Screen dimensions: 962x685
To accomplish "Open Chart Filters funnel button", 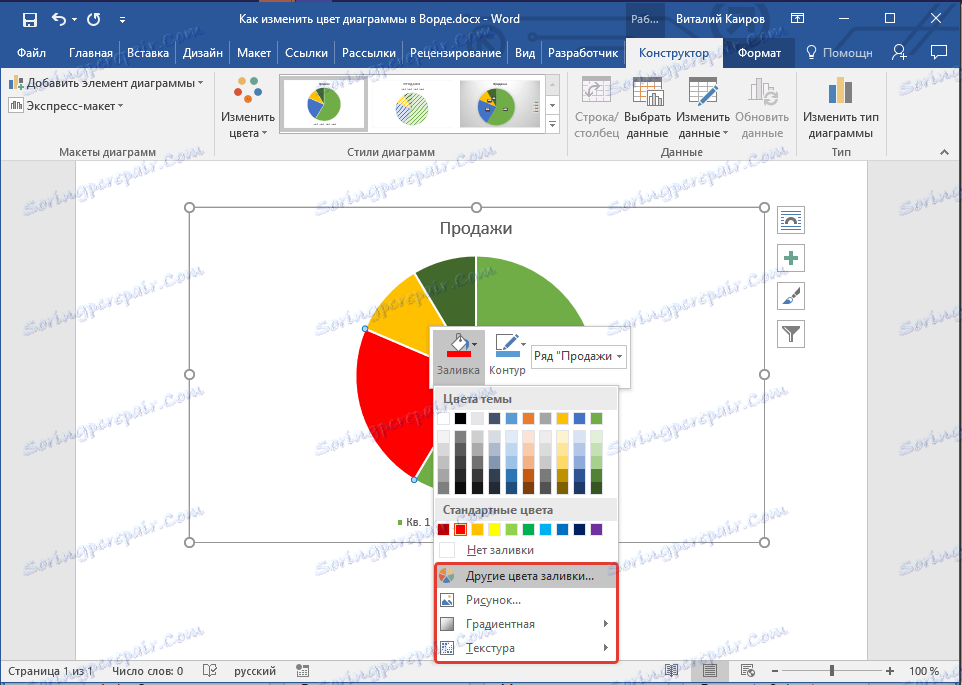I will click(791, 334).
